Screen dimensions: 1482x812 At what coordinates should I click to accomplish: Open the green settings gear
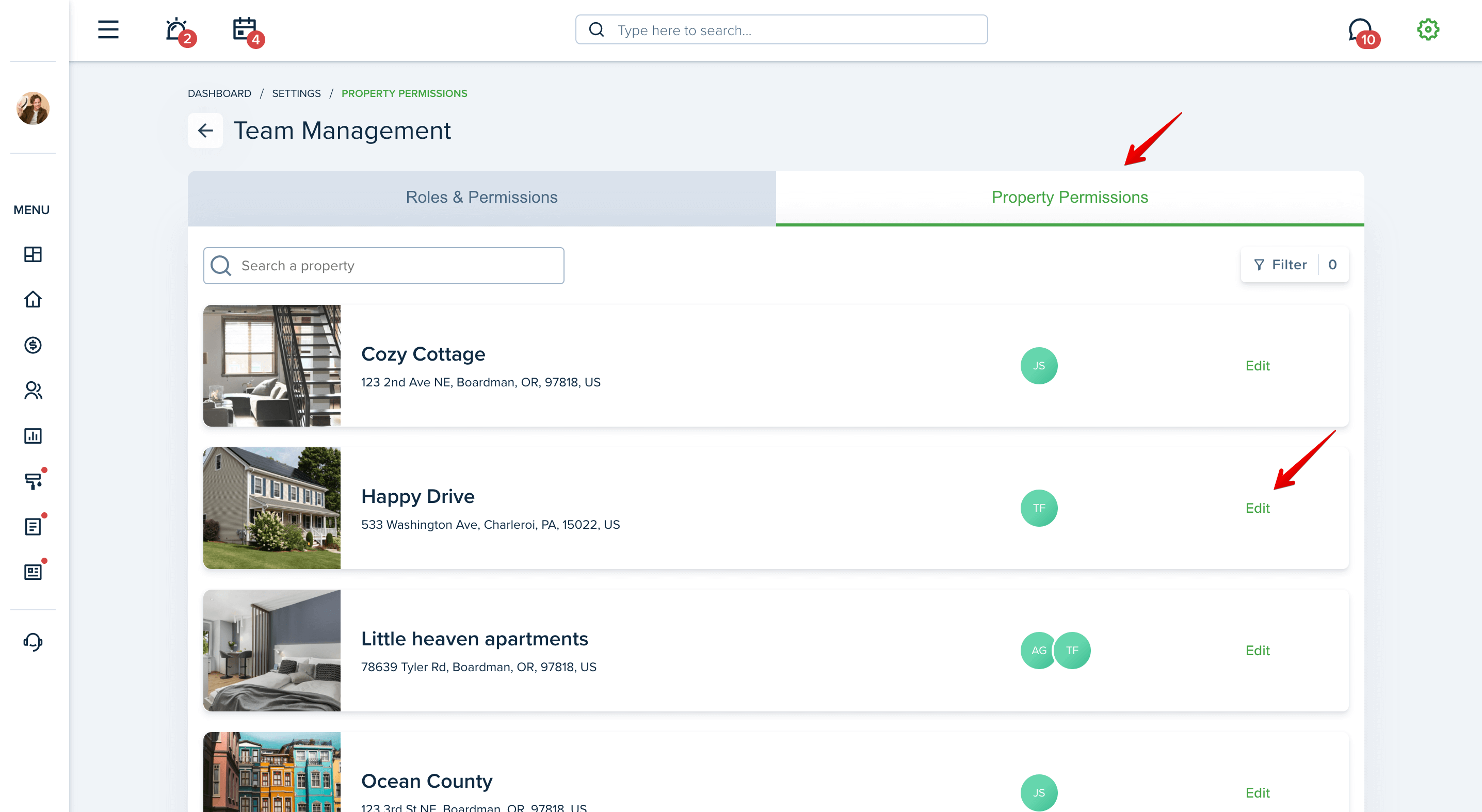pyautogui.click(x=1428, y=29)
